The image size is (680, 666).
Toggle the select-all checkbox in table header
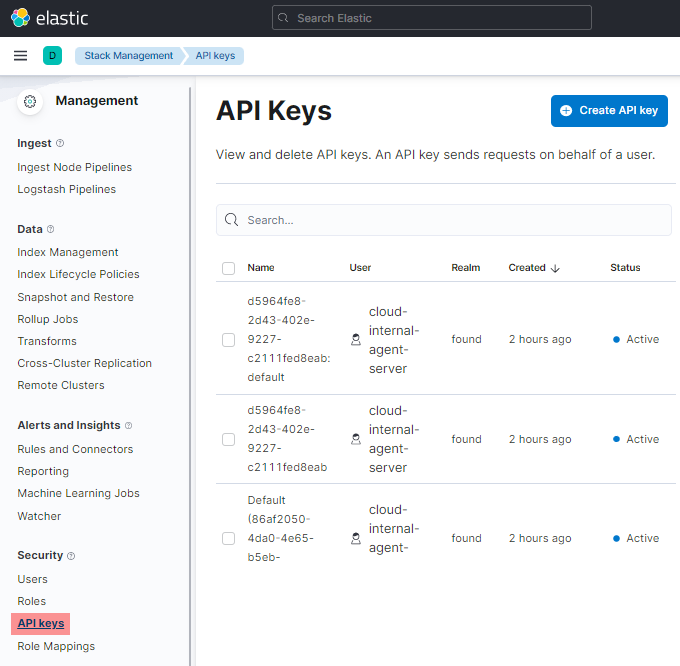[228, 268]
